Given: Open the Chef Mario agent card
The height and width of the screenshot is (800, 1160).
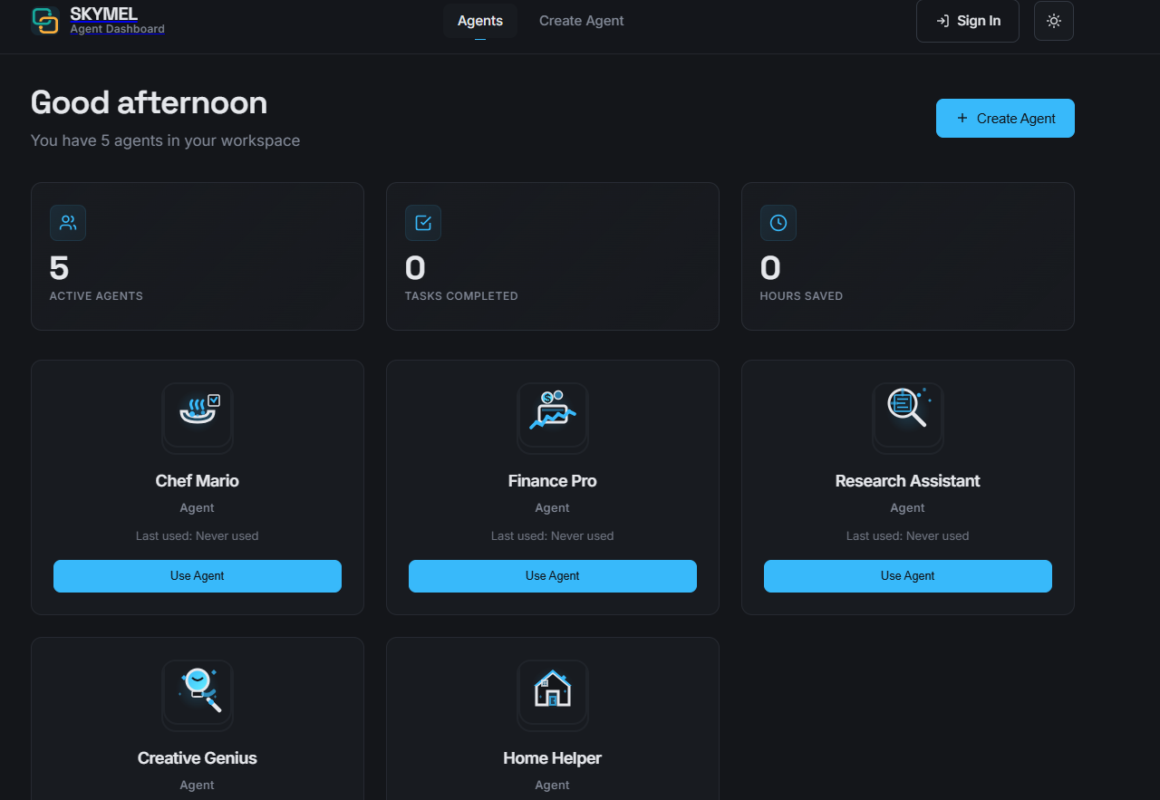Looking at the screenshot, I should 197,480.
